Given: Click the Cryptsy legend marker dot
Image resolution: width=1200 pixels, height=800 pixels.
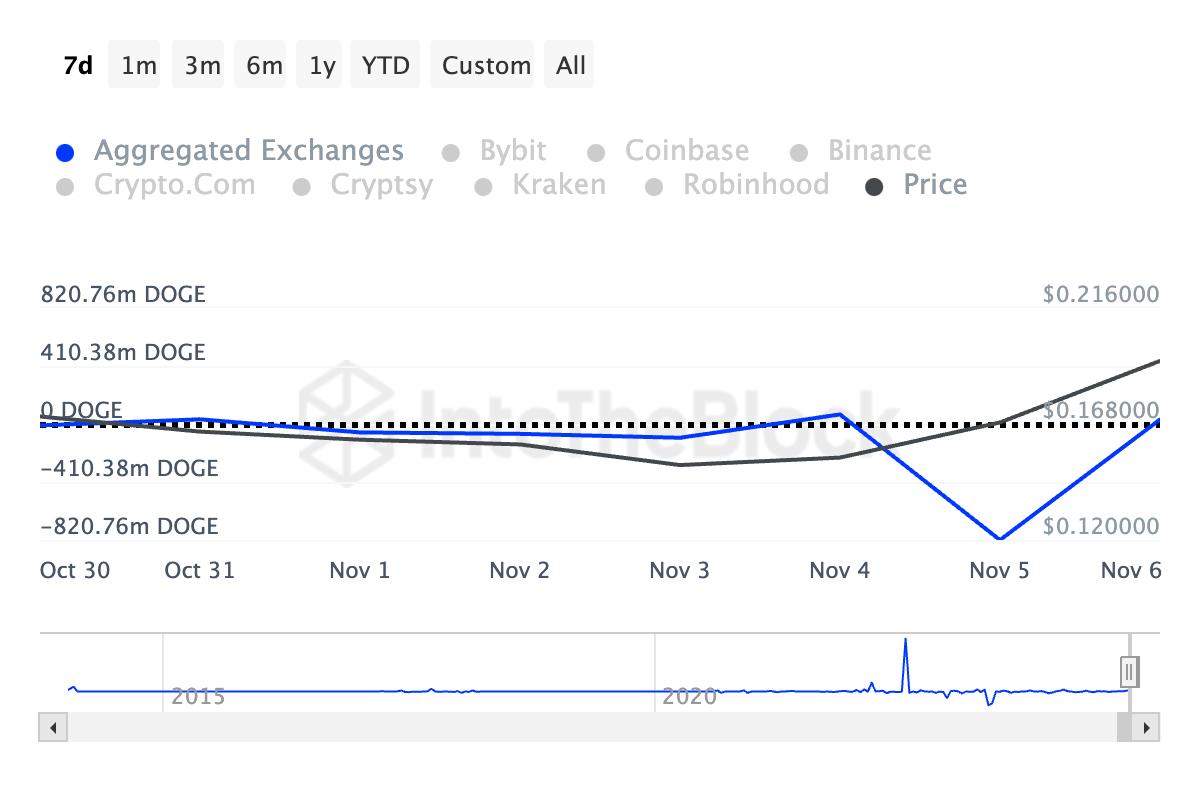Looking at the screenshot, I should click(x=302, y=187).
